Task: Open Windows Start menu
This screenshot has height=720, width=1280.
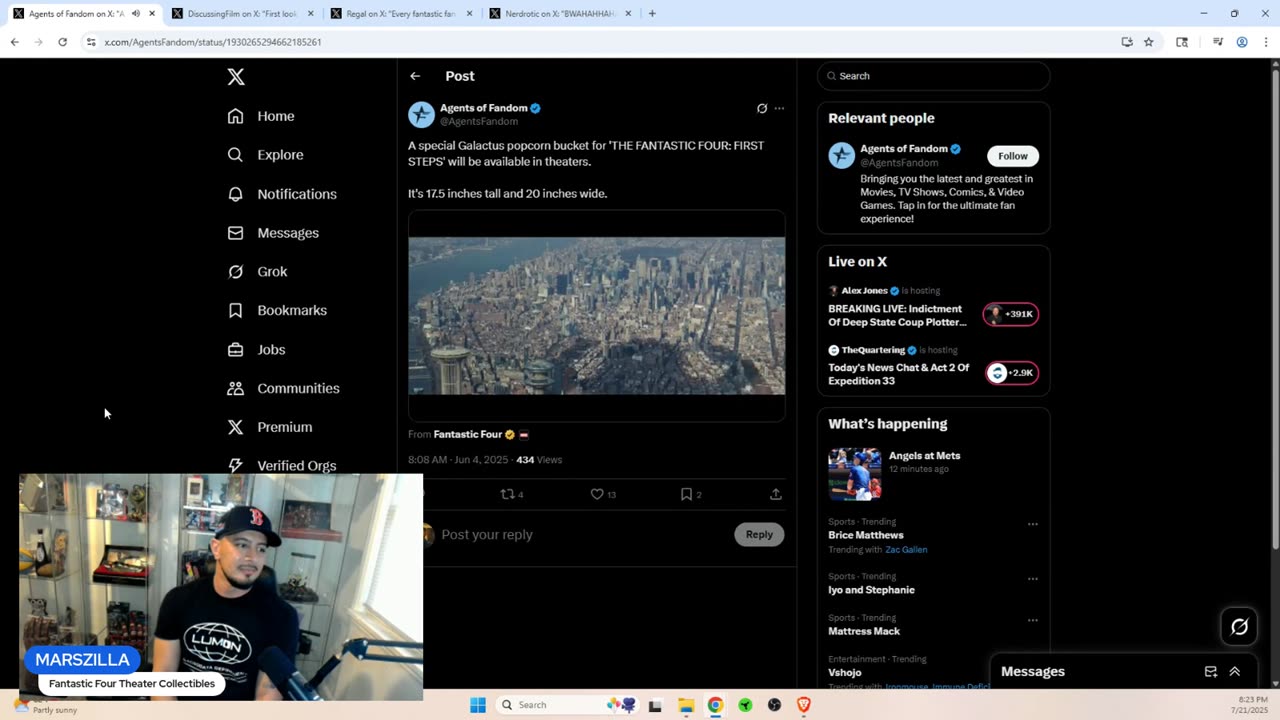Action: [478, 705]
